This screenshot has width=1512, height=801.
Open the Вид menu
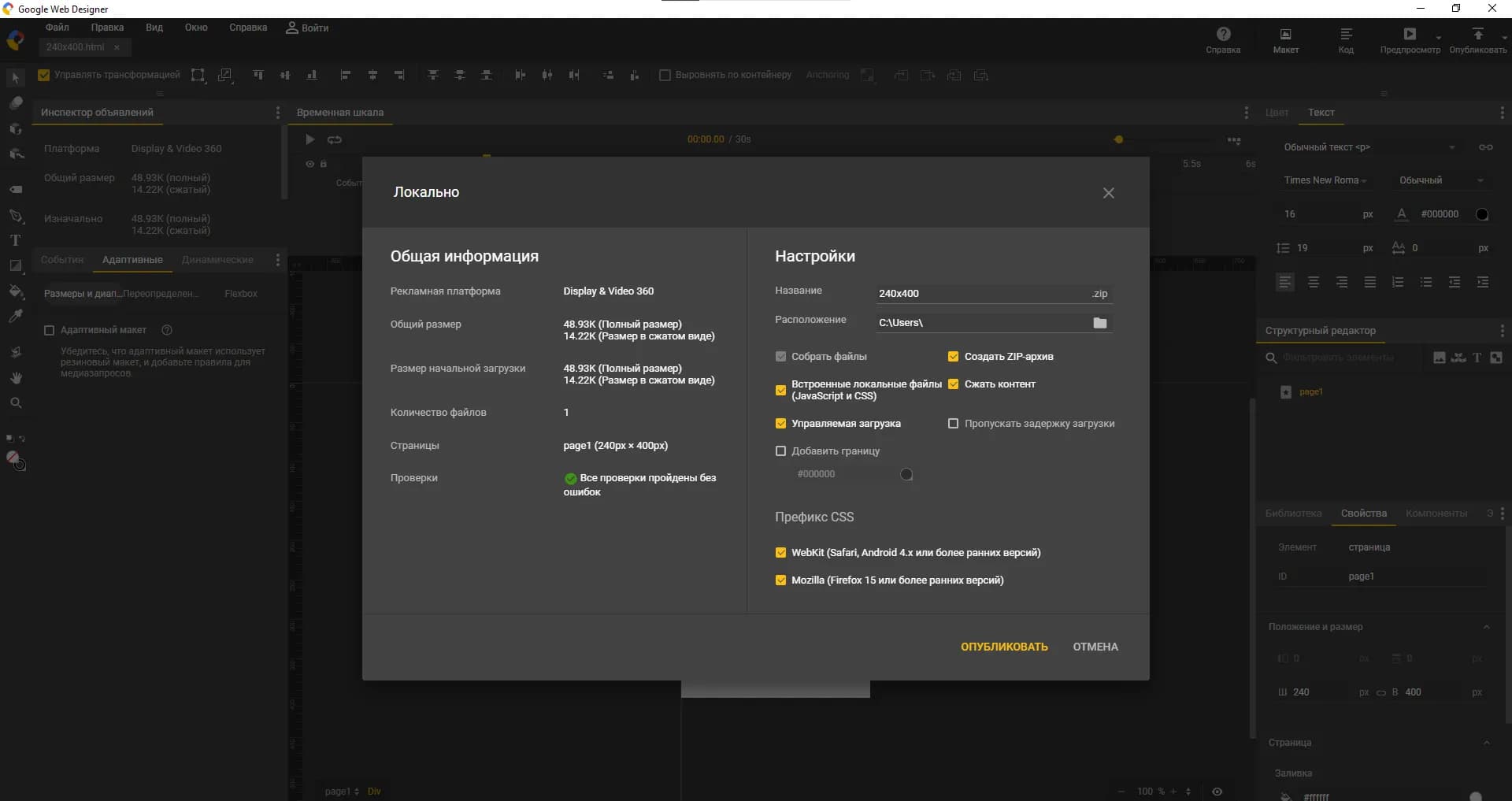pyautogui.click(x=154, y=28)
